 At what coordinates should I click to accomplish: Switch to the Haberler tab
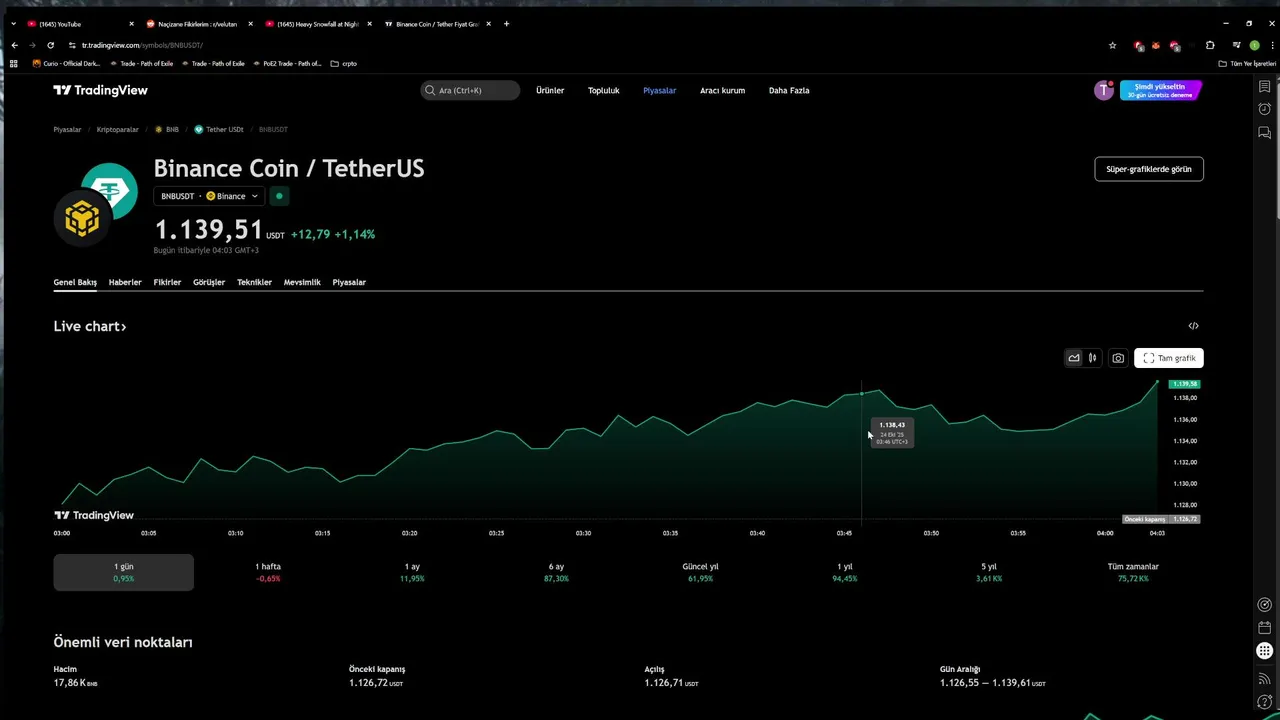[x=125, y=282]
